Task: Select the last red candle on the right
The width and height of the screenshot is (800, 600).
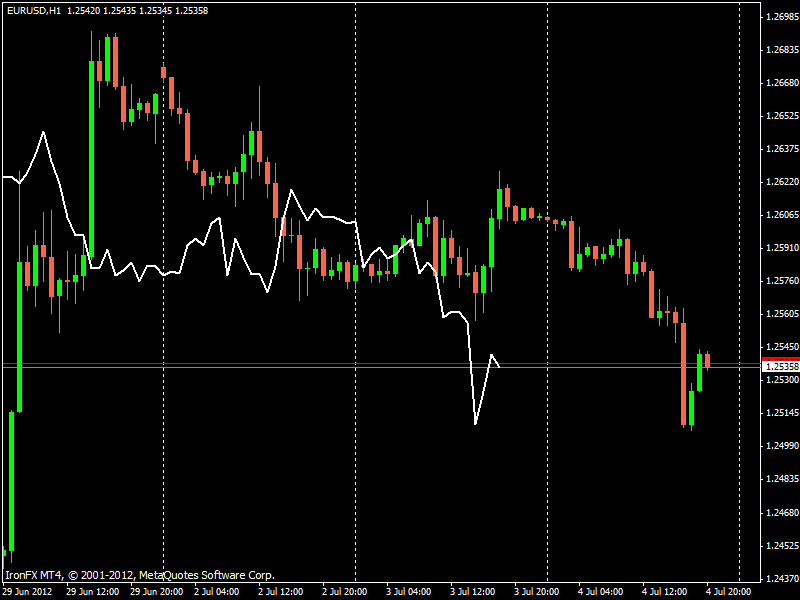Action: (707, 360)
